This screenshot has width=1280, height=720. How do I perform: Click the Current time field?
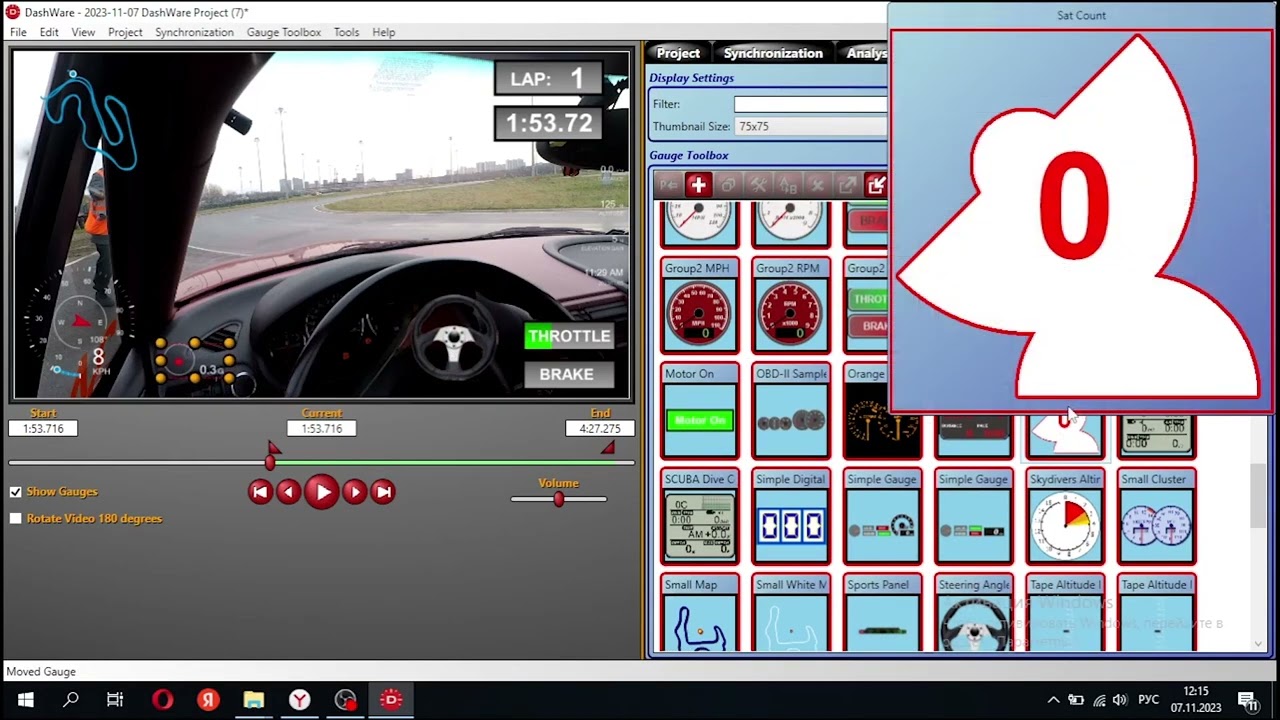coord(321,428)
